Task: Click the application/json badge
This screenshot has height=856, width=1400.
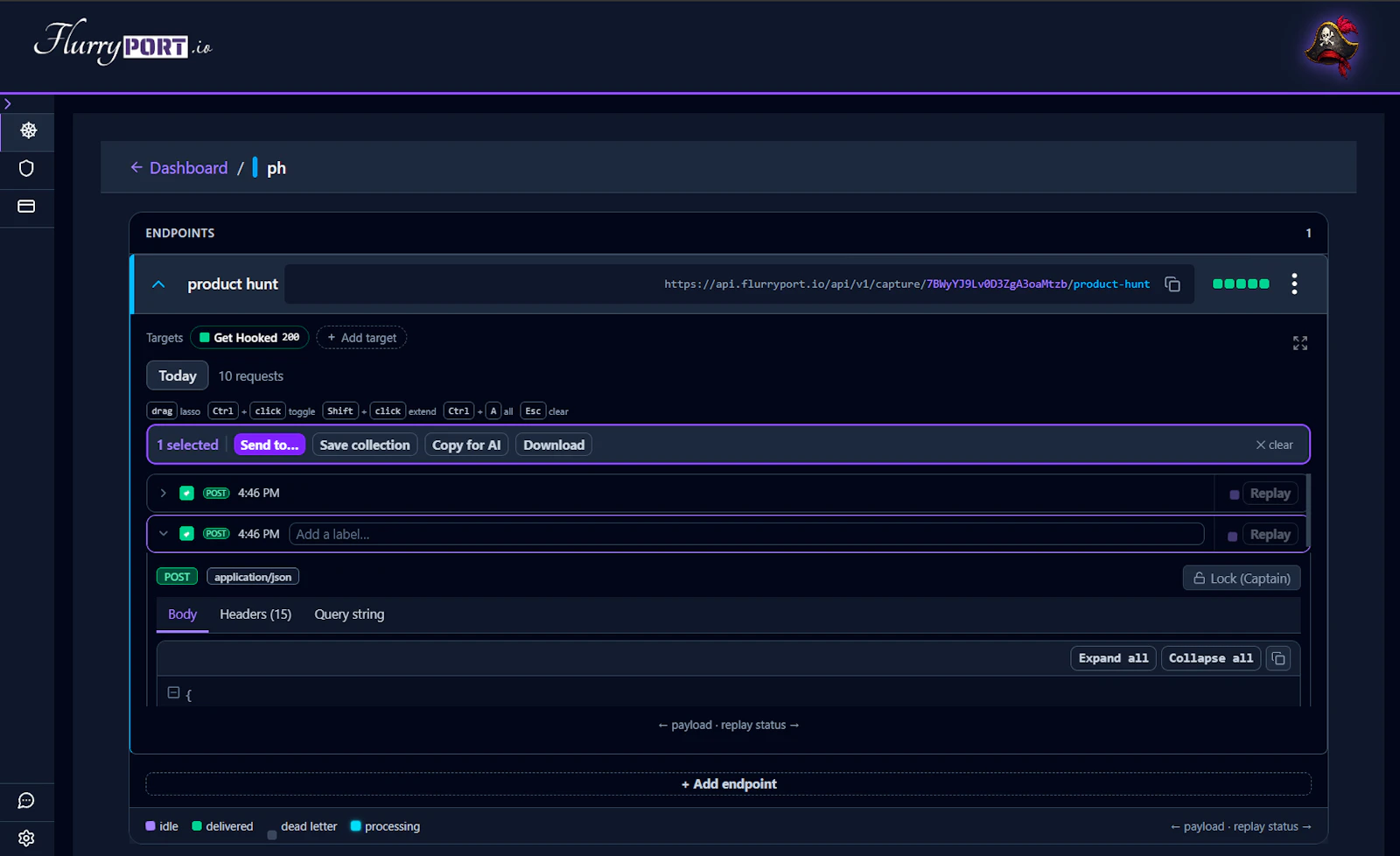Action: click(x=253, y=577)
